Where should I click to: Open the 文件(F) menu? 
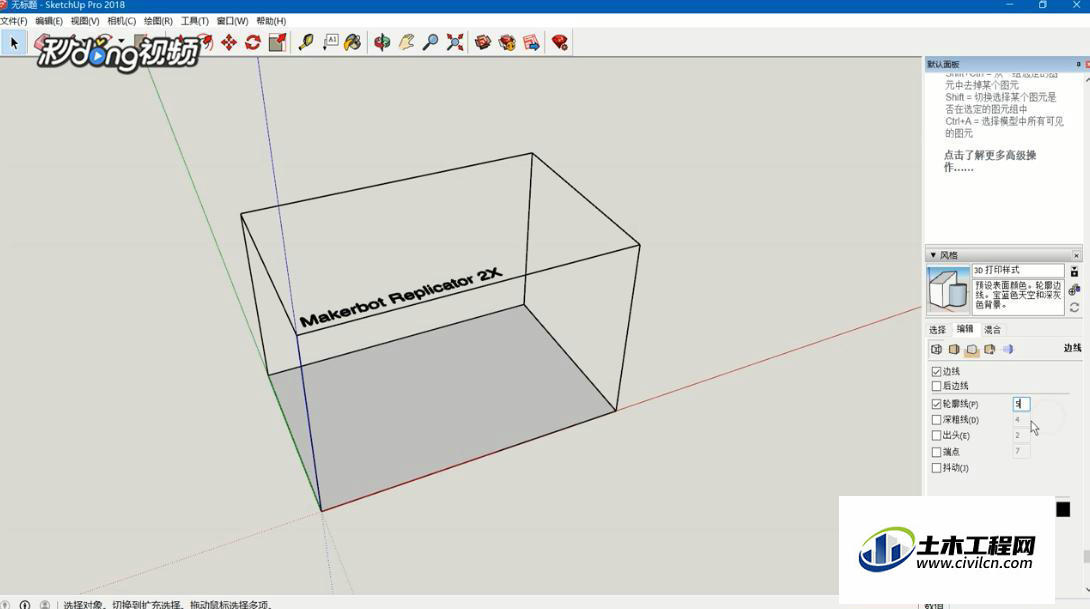(14, 21)
